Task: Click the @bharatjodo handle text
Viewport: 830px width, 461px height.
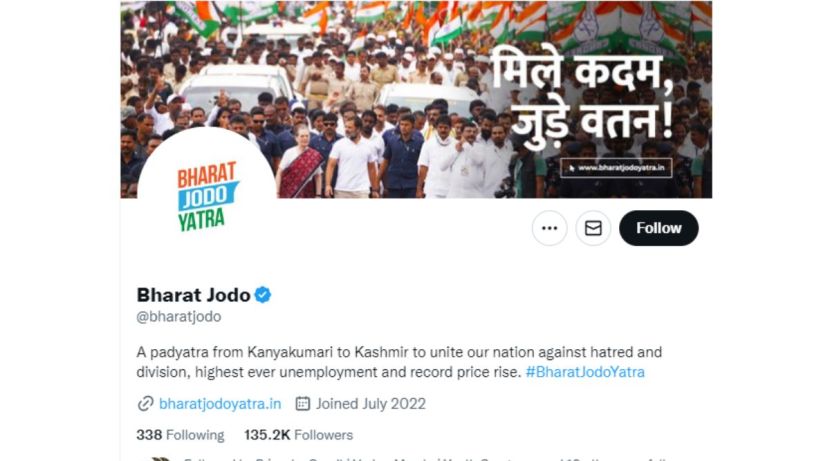Action: coord(179,317)
